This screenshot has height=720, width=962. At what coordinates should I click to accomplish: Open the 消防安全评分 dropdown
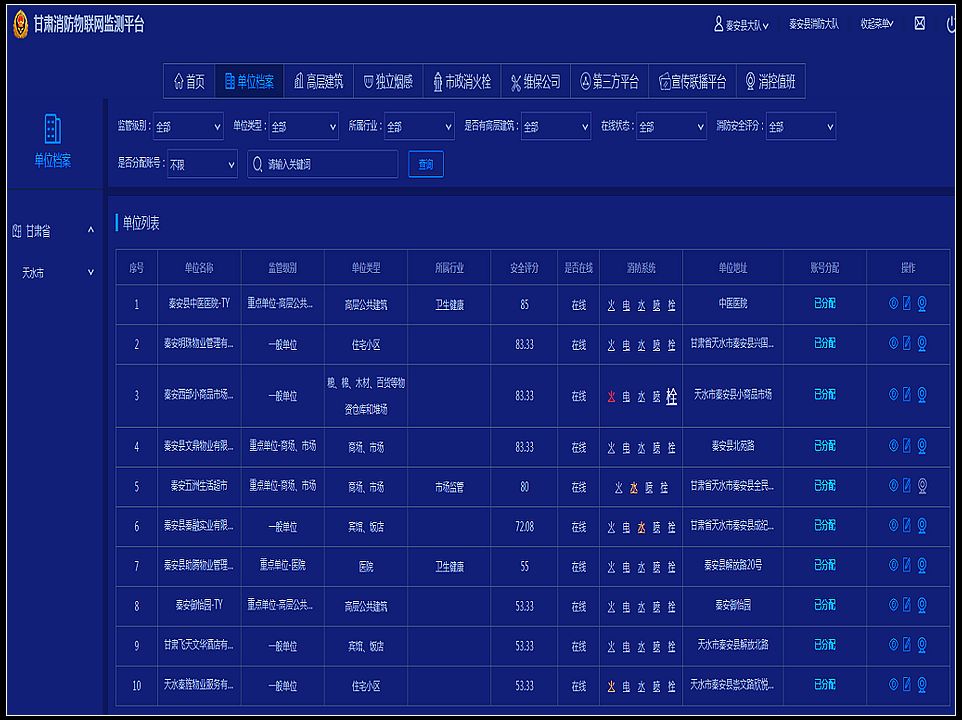coord(800,127)
